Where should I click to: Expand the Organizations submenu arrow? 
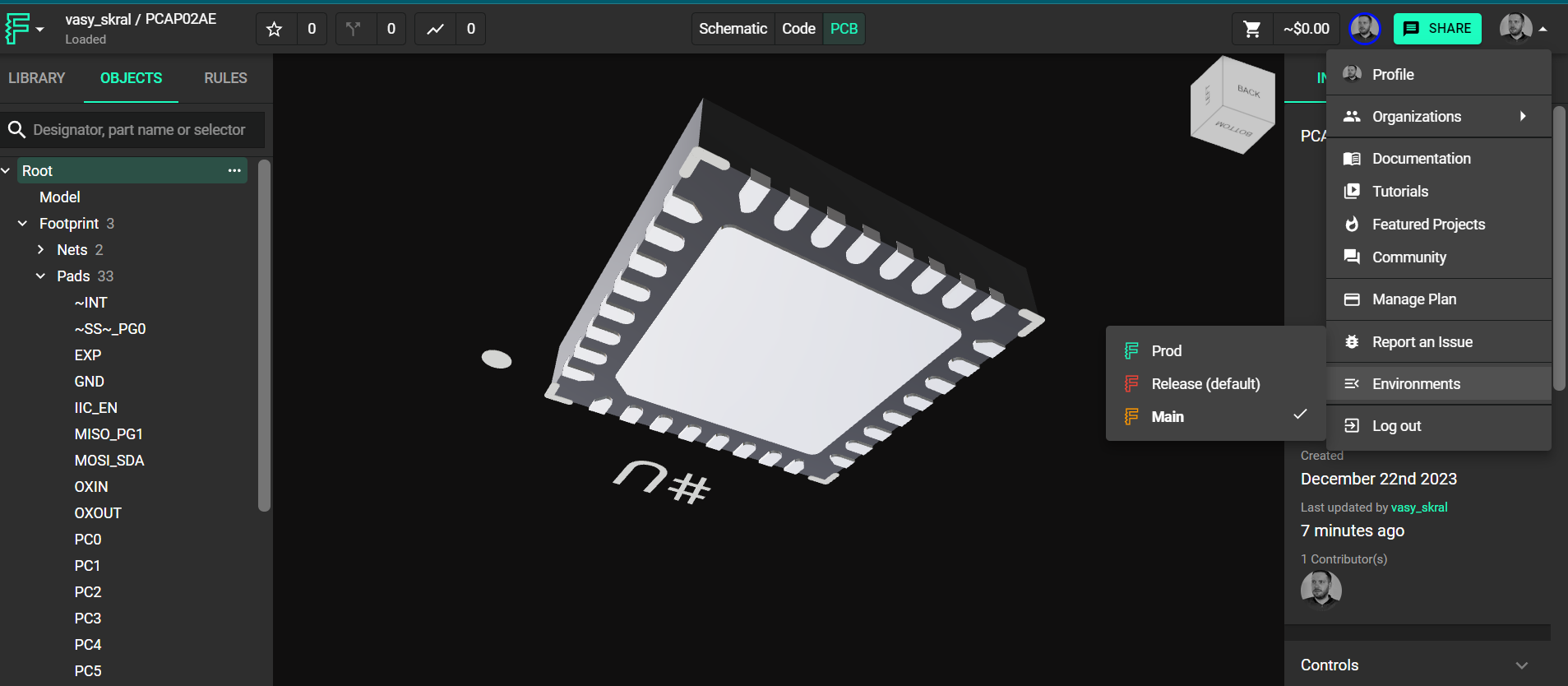pos(1523,116)
